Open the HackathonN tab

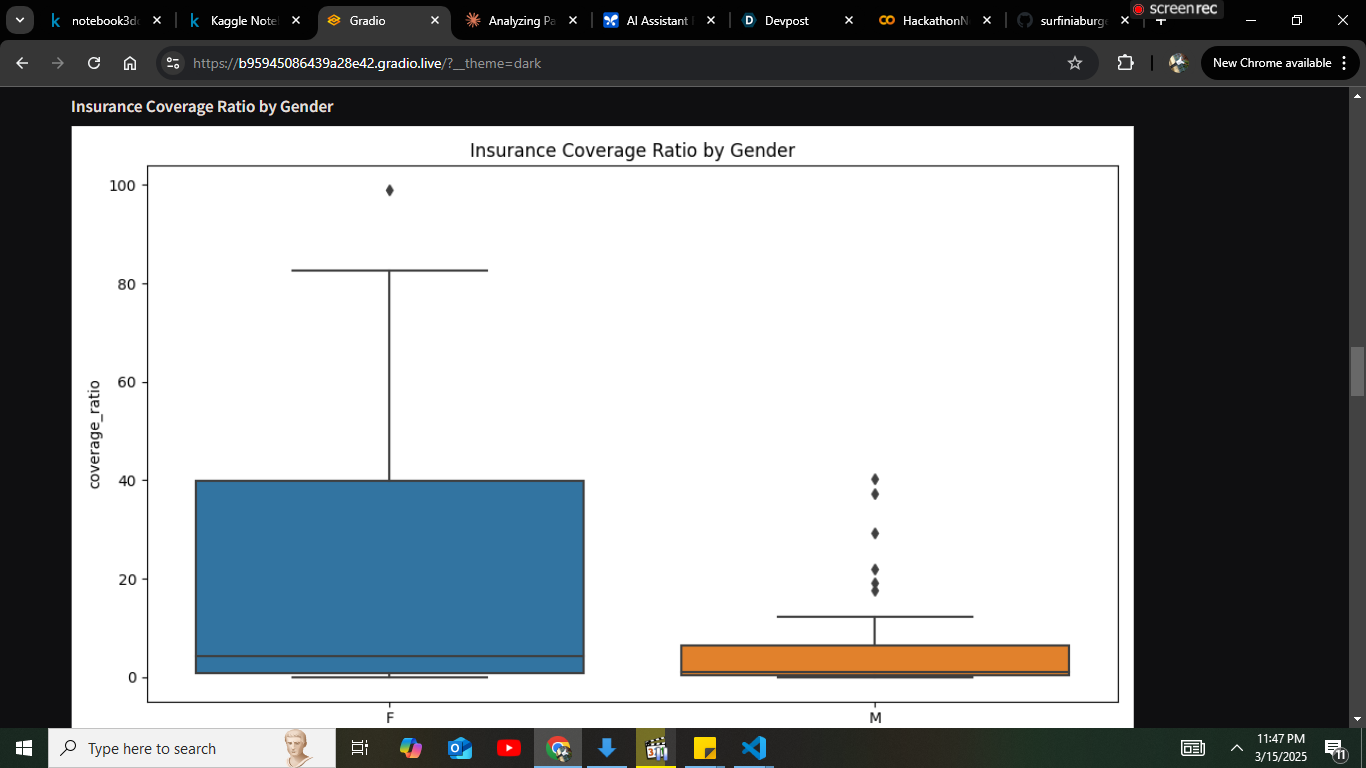(x=935, y=20)
